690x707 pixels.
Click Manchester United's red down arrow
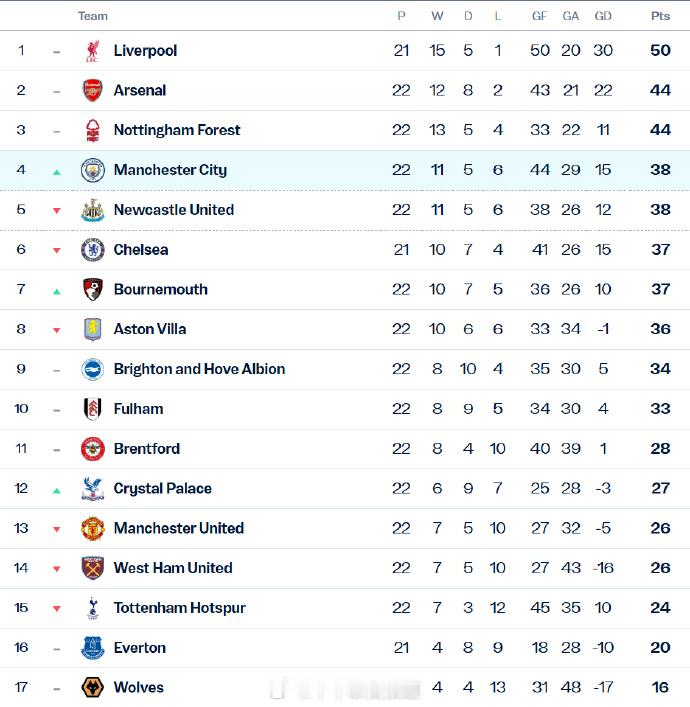click(57, 529)
